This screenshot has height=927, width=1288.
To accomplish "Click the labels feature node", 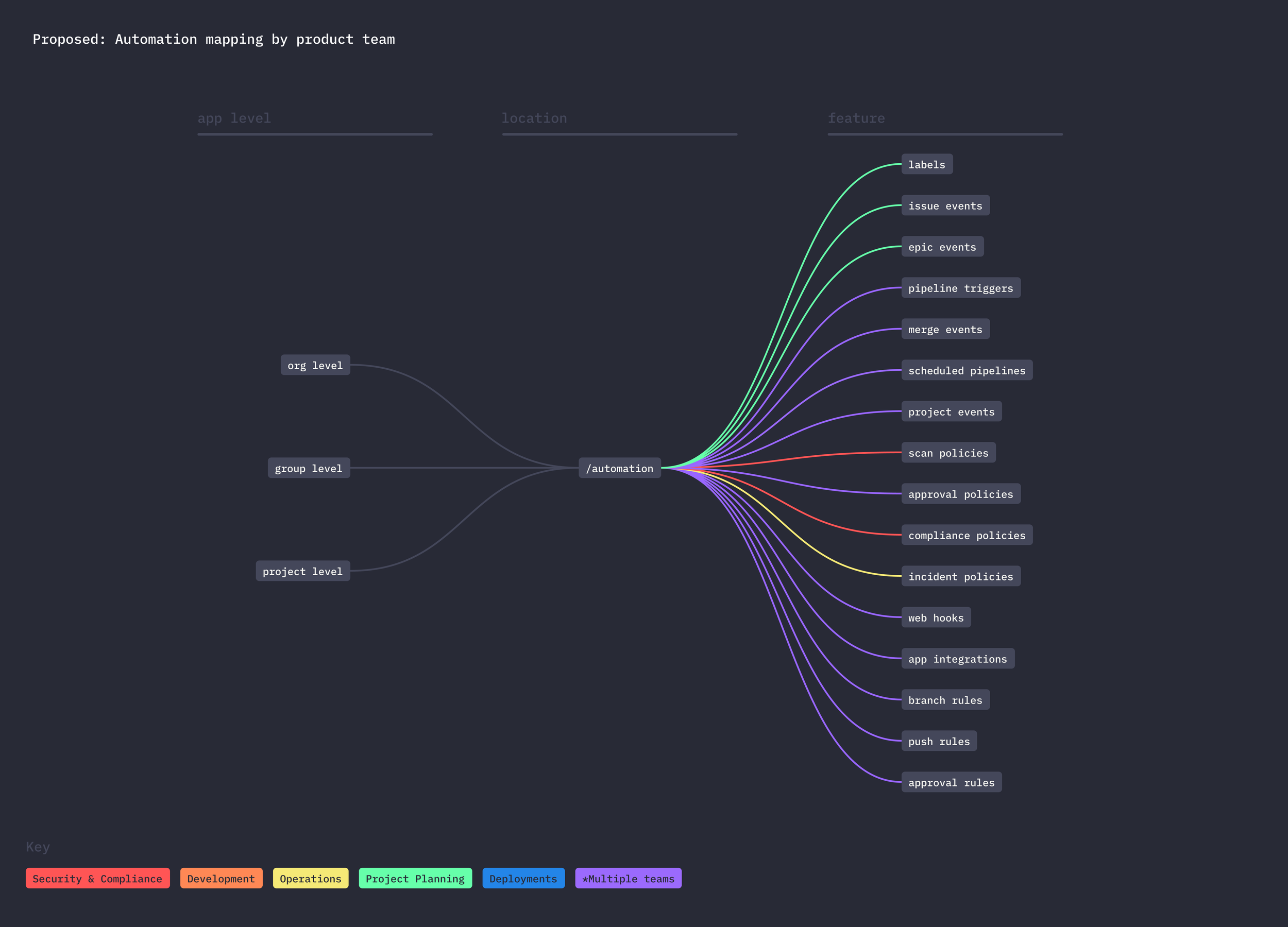I will coord(927,165).
